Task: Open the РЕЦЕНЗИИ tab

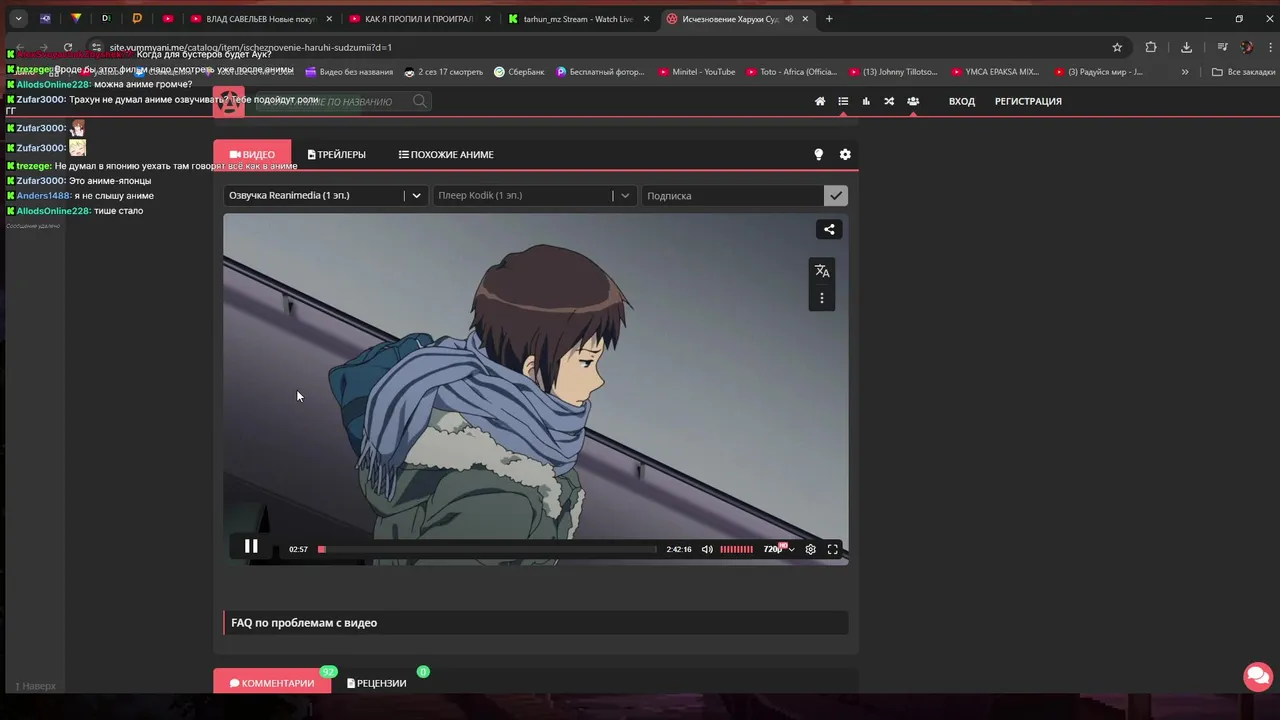Action: pyautogui.click(x=377, y=683)
